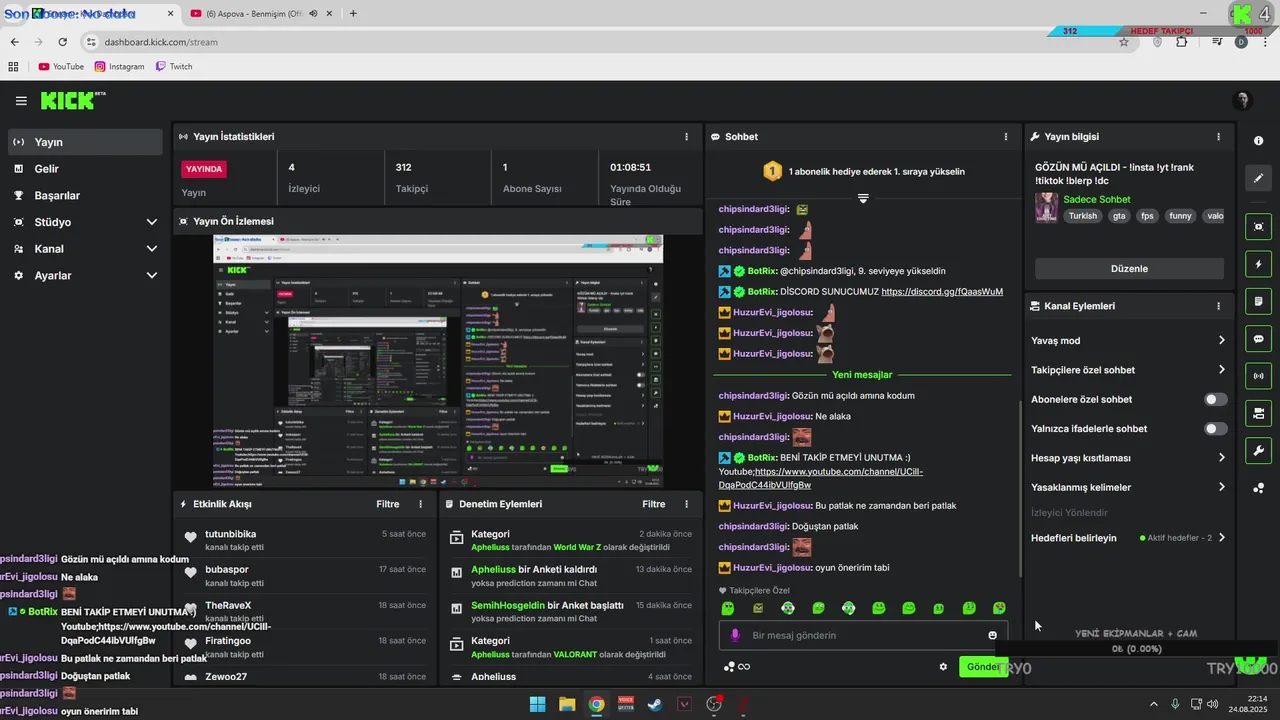
Task: Open Sadece Sohbet category link
Action: [1097, 199]
